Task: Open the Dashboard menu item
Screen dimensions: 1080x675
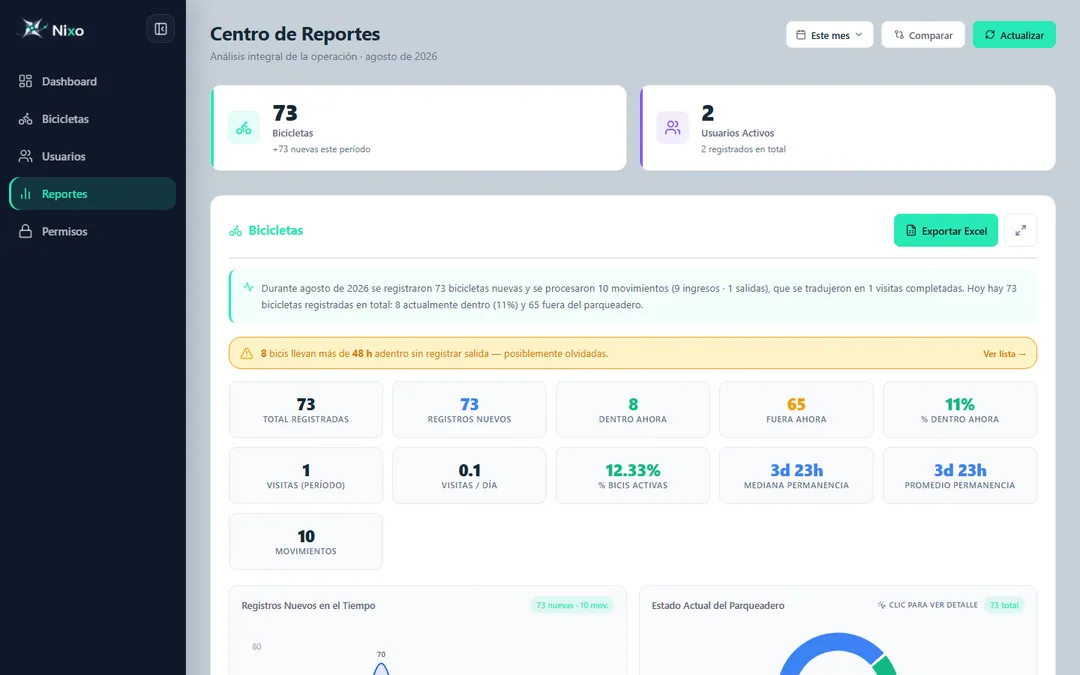Action: click(x=92, y=81)
